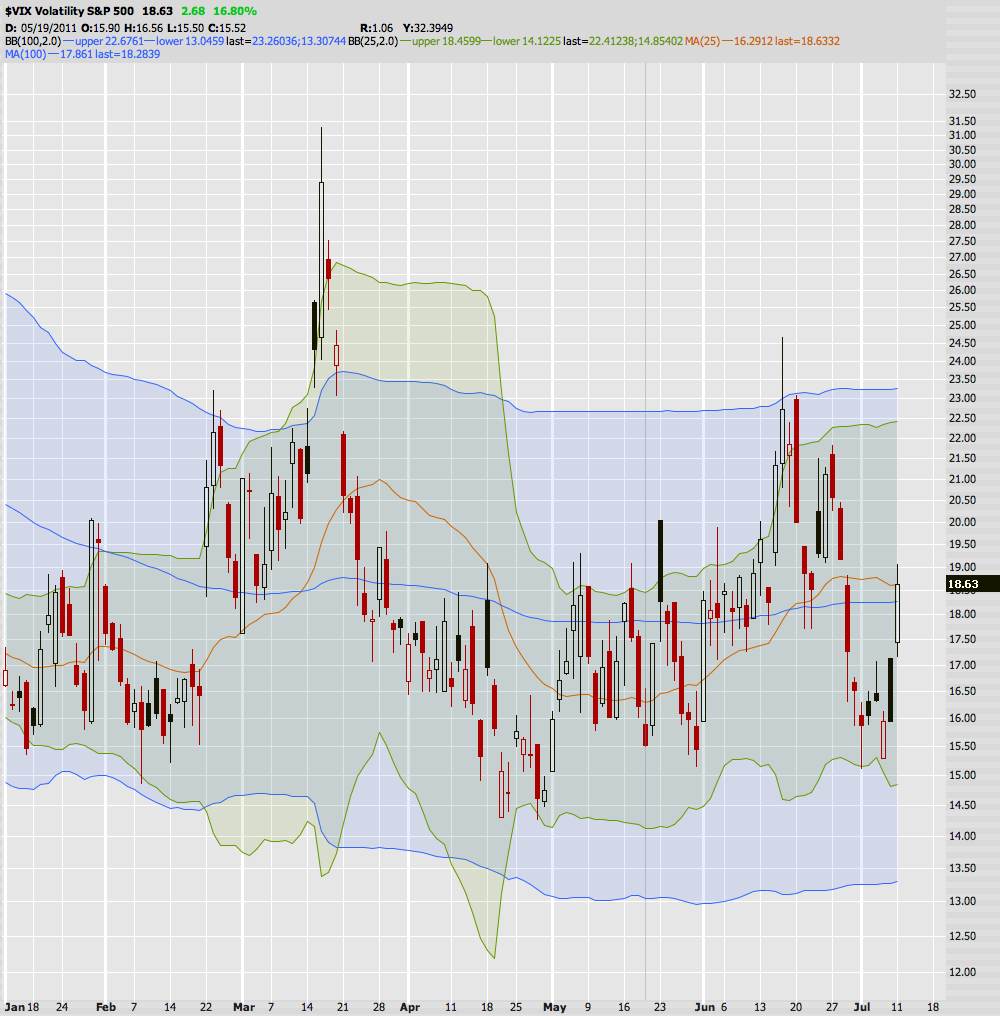Screen dimensions: 1000x1016
Task: Click the $VIX Volatility S&P 500 title
Action: point(68,11)
